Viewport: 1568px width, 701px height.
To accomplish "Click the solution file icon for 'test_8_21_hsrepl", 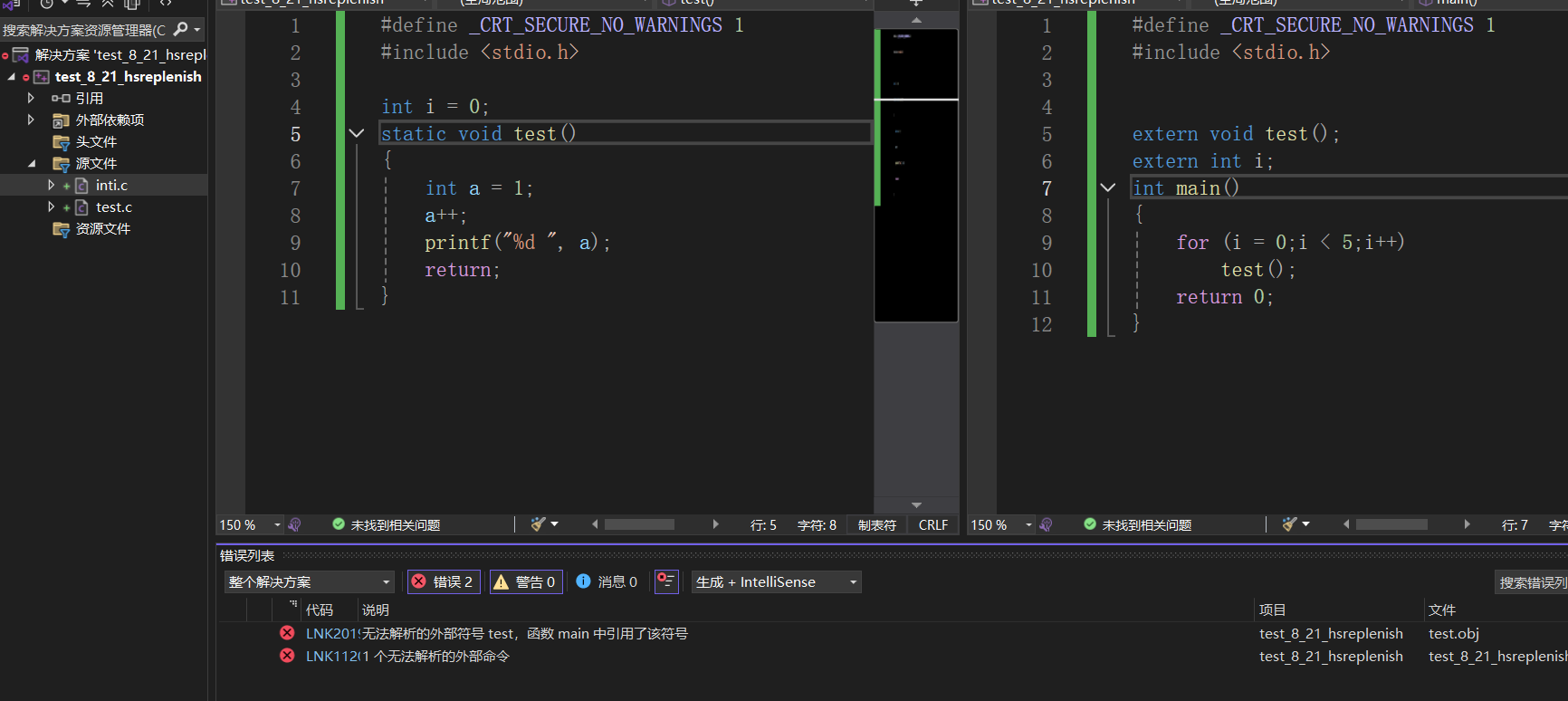I will (20, 55).
